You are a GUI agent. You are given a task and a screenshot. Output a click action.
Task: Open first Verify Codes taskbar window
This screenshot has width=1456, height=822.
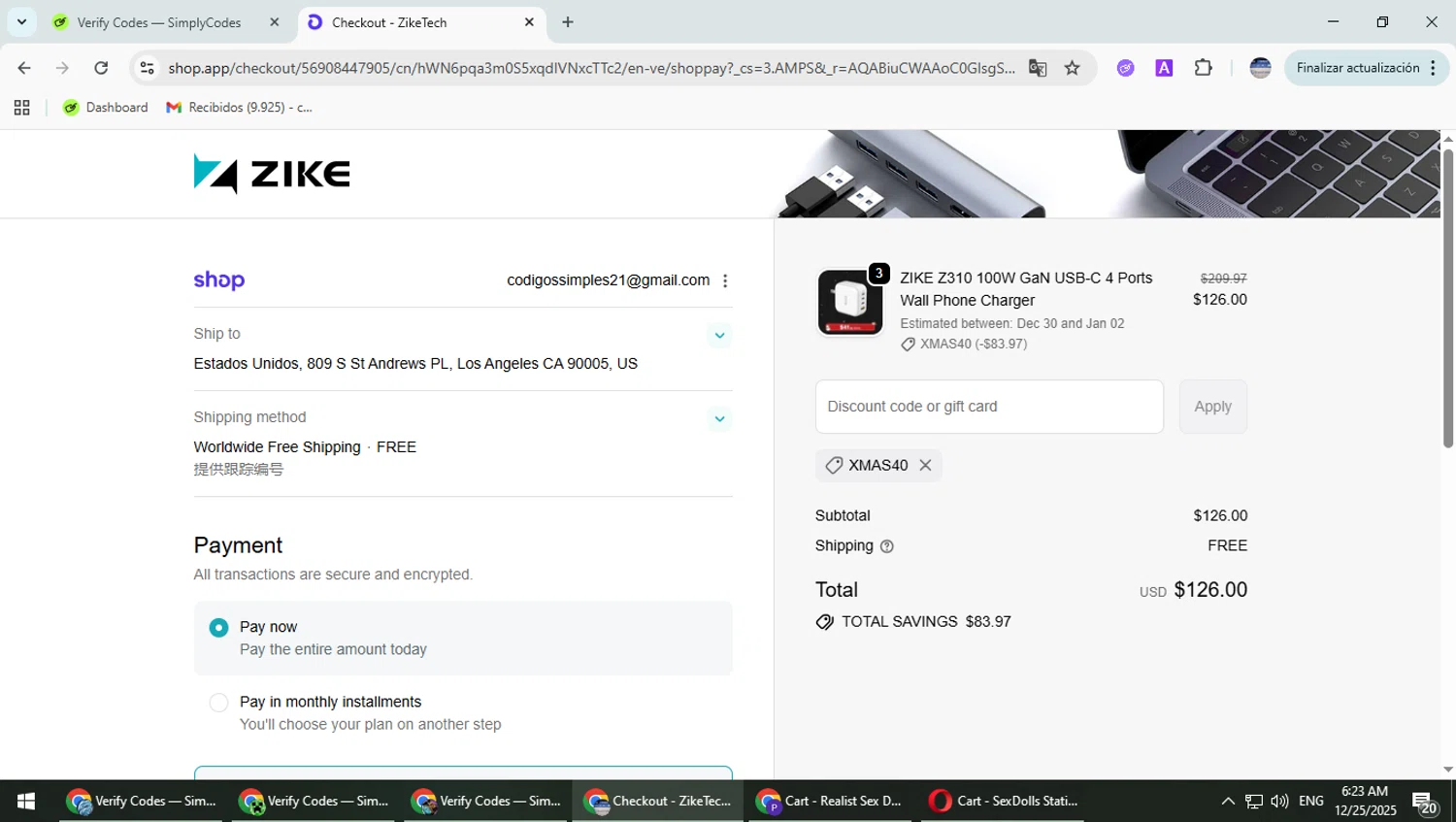(142, 801)
